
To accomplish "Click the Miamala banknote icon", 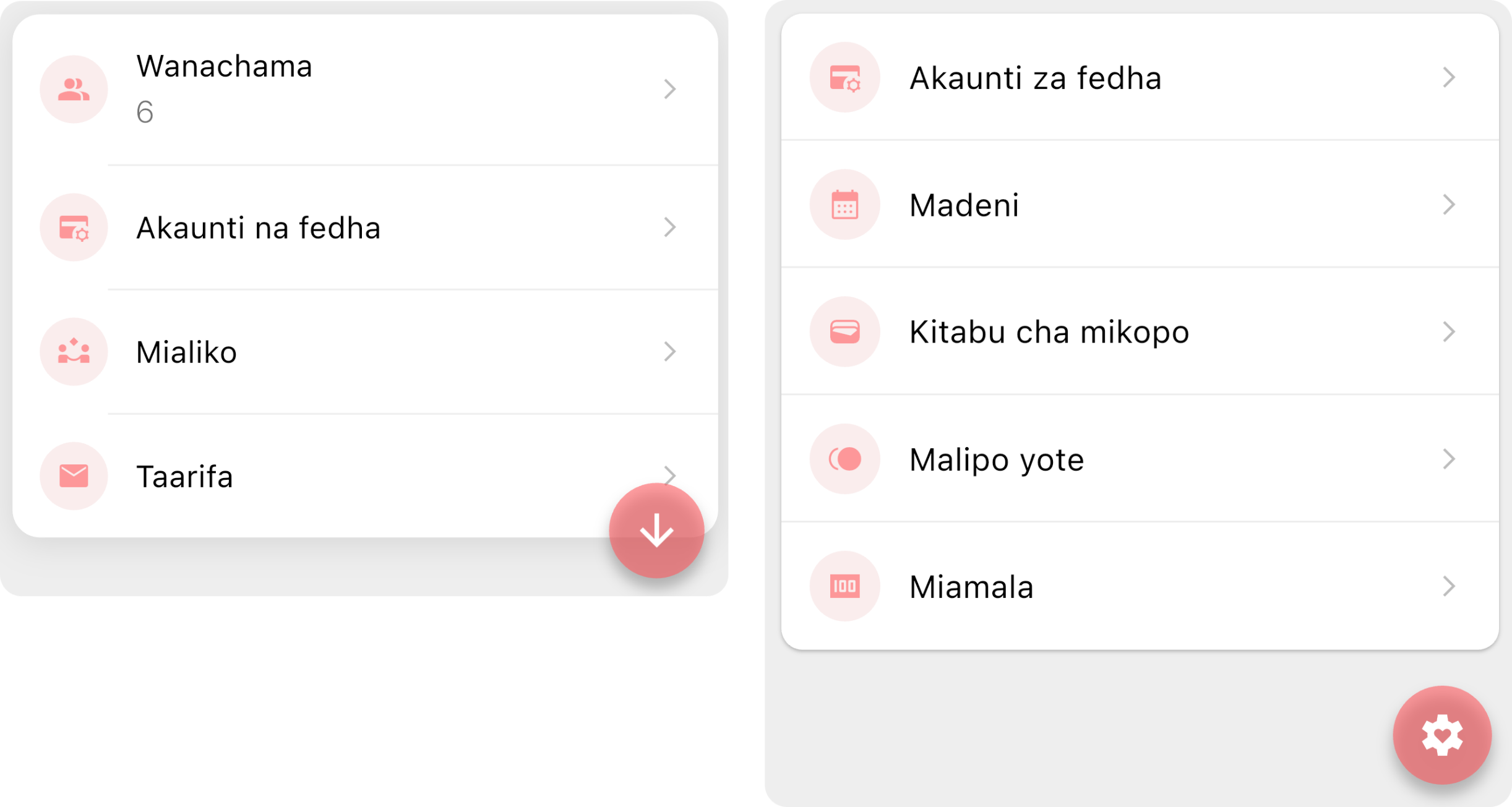I will click(x=845, y=586).
